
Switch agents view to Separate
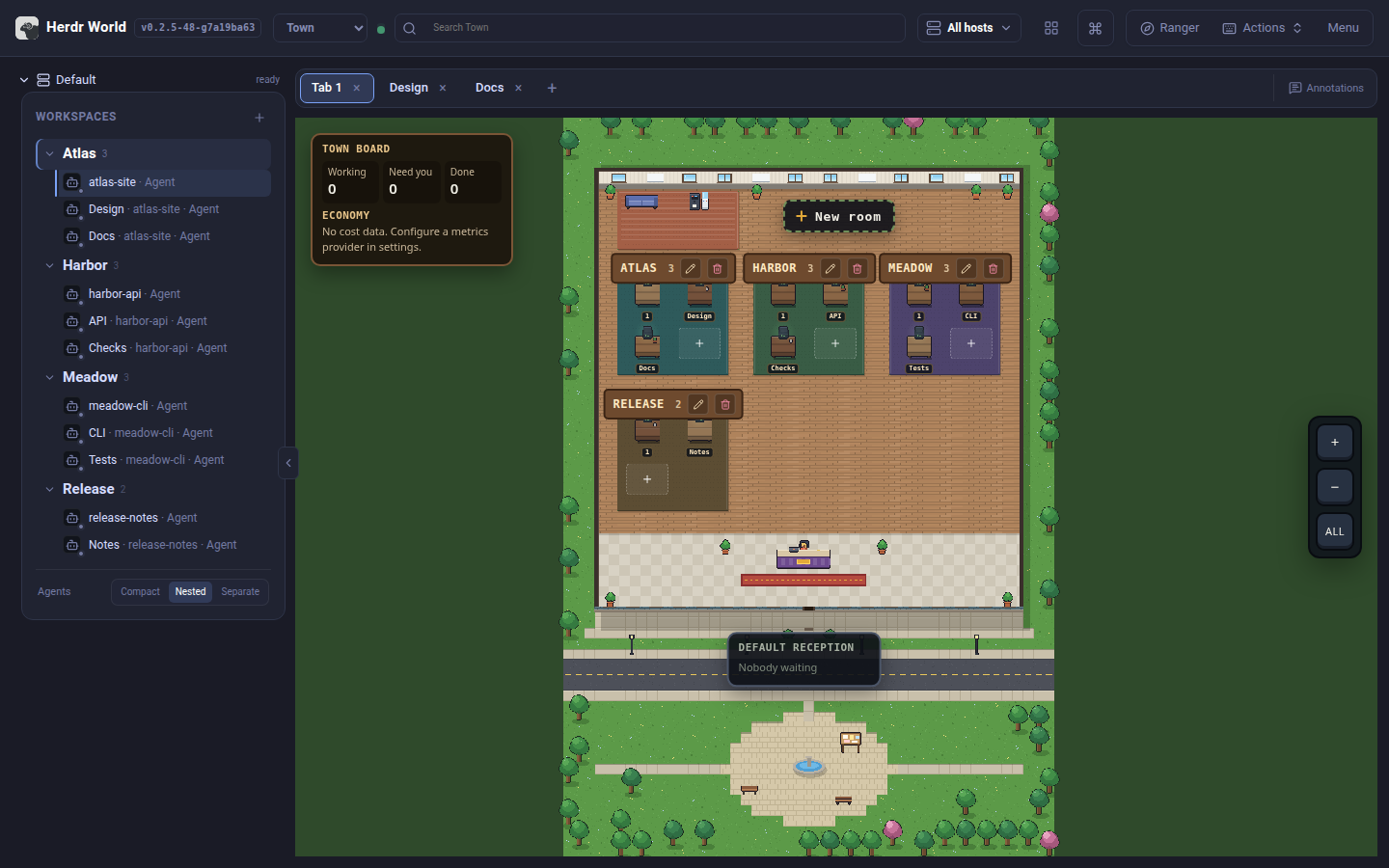coord(240,592)
